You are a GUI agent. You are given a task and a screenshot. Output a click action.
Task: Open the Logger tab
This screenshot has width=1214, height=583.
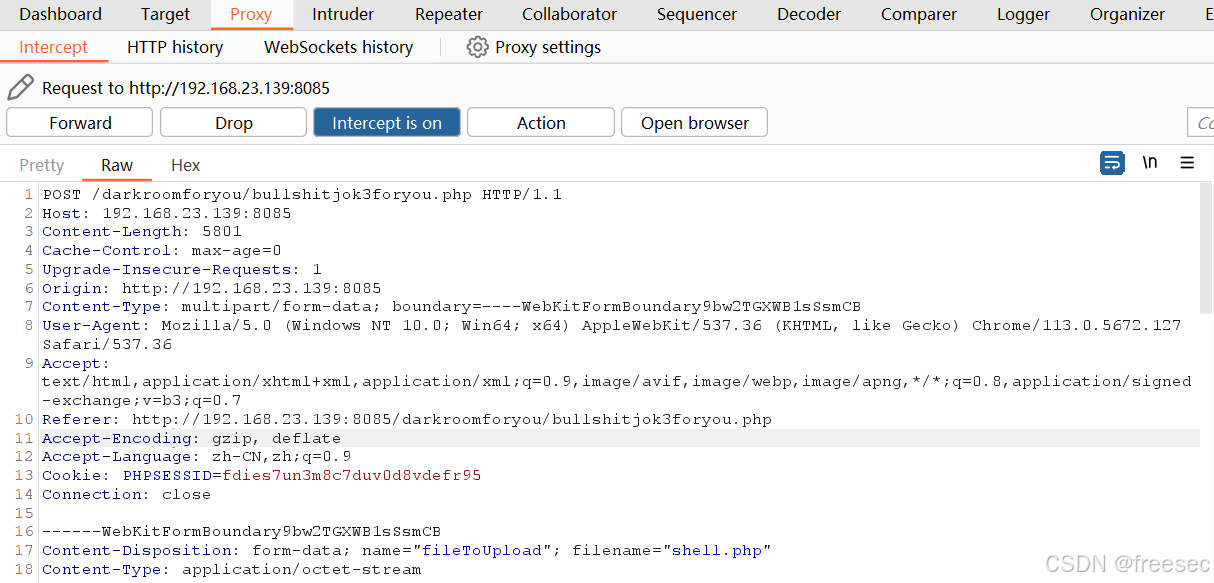(1024, 14)
